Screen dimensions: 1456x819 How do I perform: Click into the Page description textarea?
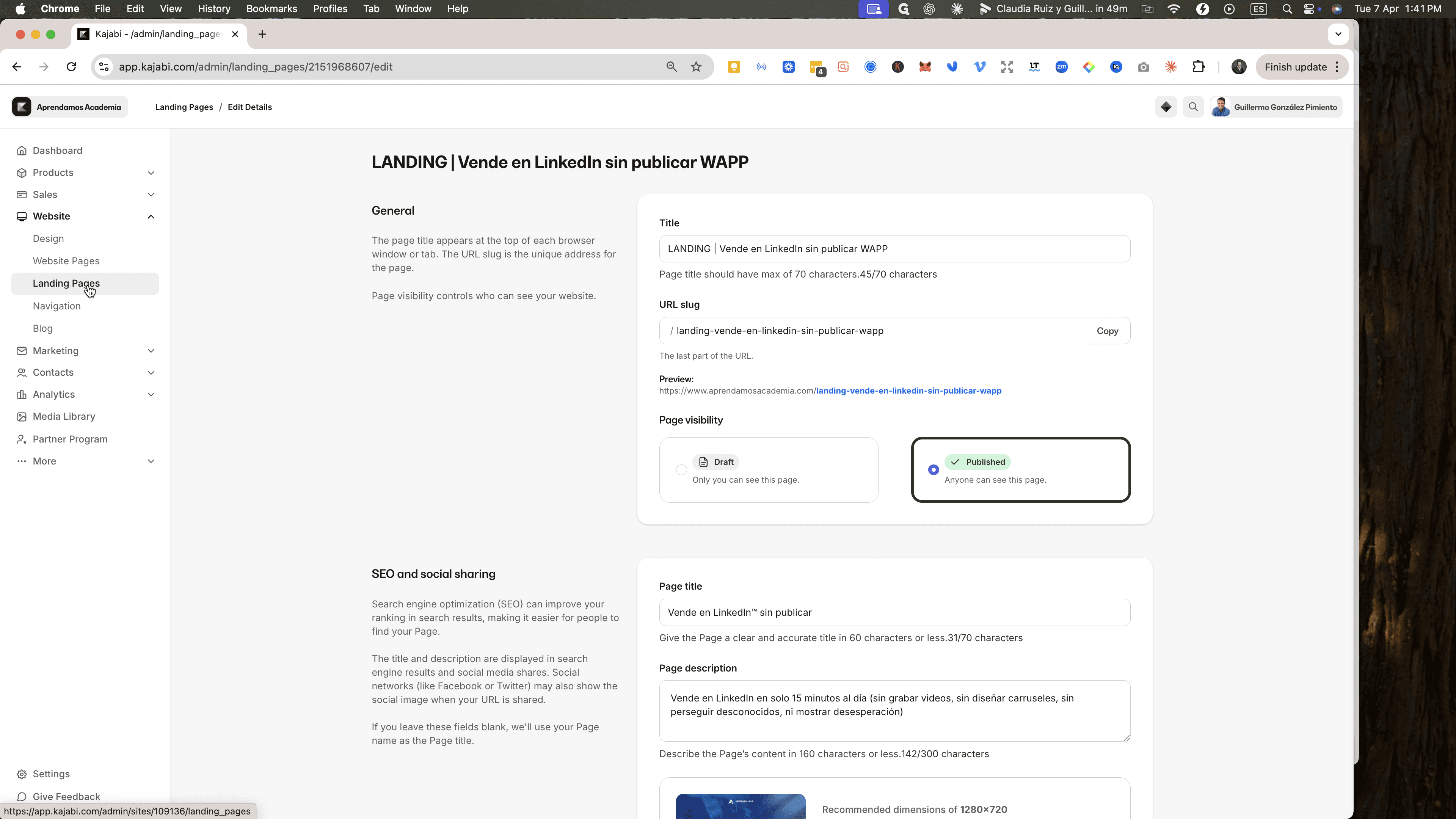coord(894,711)
